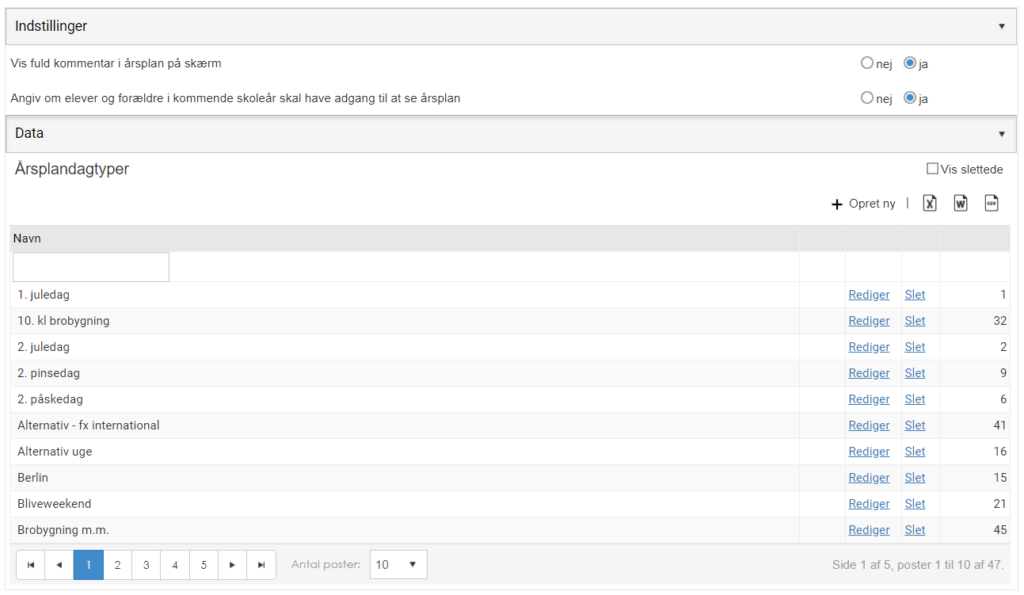Collapse the Data section
The image size is (1024, 595).
pos(1001,134)
